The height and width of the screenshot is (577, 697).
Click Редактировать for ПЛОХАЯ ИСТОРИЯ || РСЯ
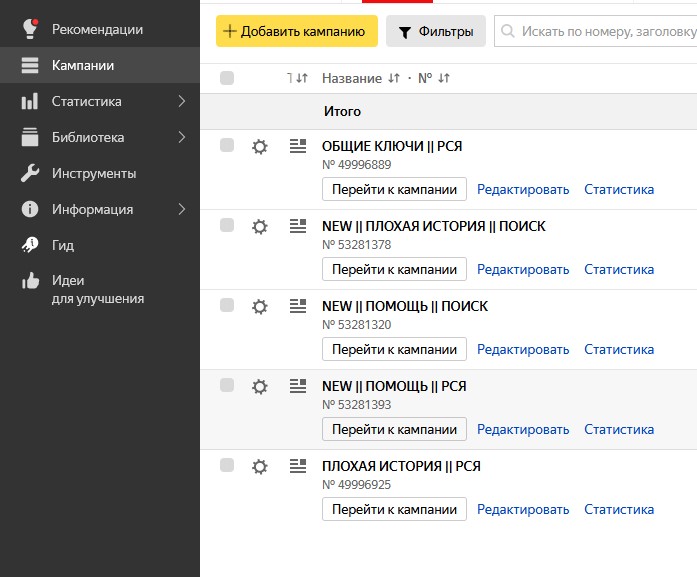[523, 510]
